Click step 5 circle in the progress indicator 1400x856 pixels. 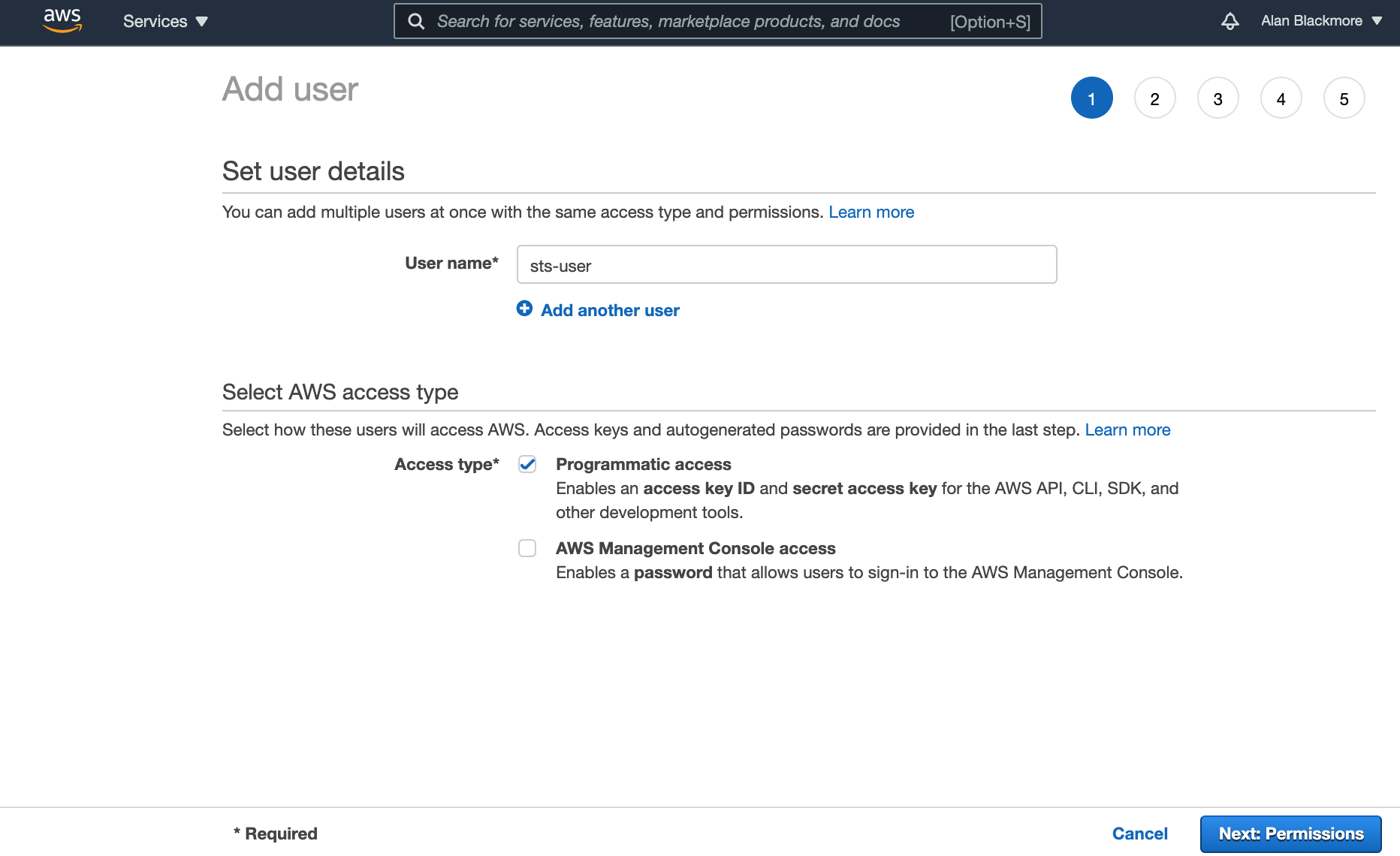coord(1344,98)
